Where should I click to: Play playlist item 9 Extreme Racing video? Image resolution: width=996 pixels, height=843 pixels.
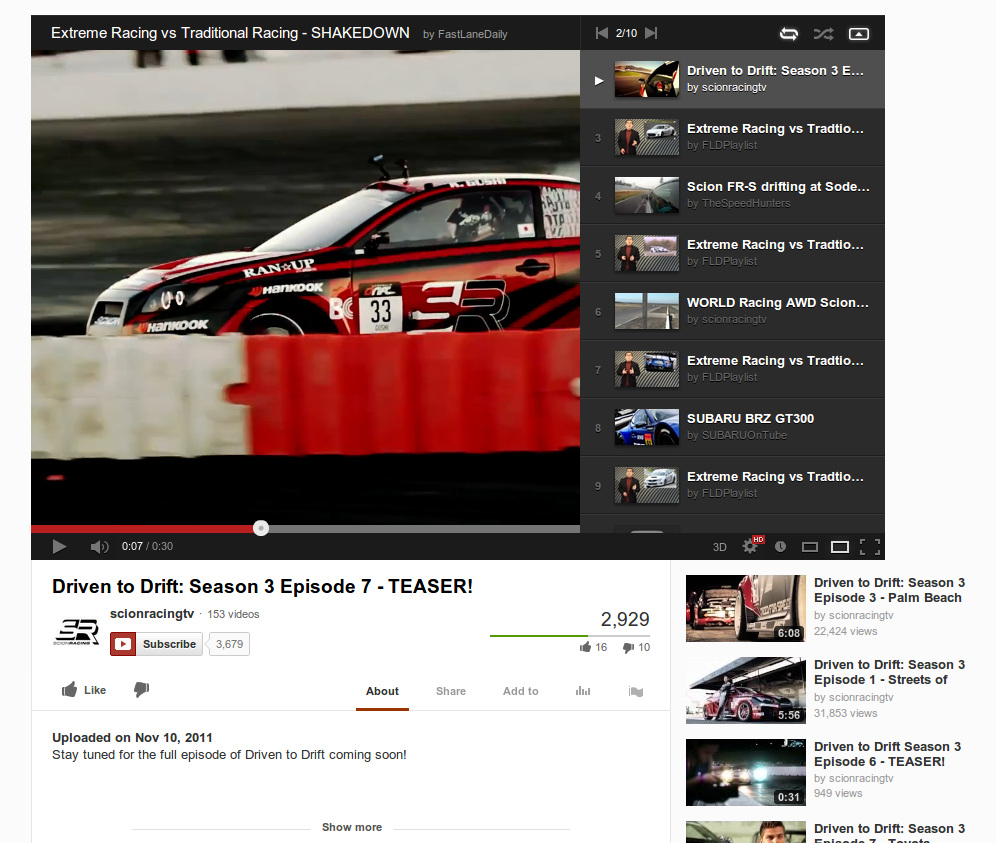tap(732, 485)
